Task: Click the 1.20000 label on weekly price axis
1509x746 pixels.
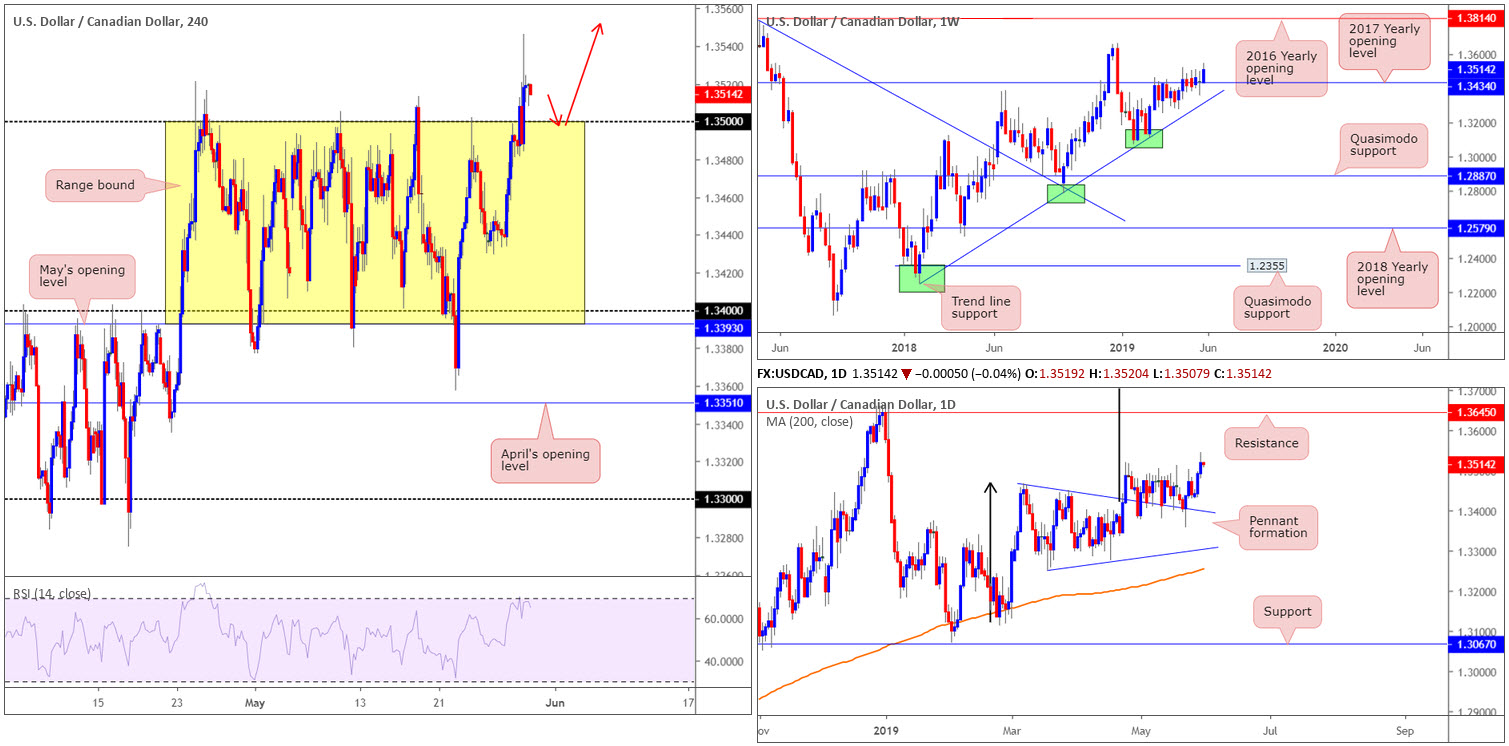Action: [x=1476, y=327]
